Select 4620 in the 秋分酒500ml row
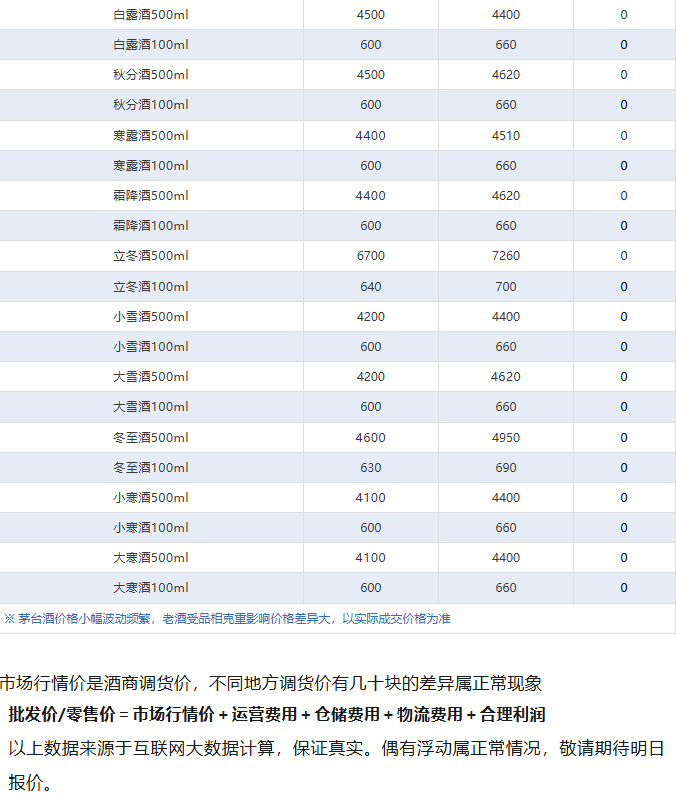The image size is (676, 804). pyautogui.click(x=506, y=75)
